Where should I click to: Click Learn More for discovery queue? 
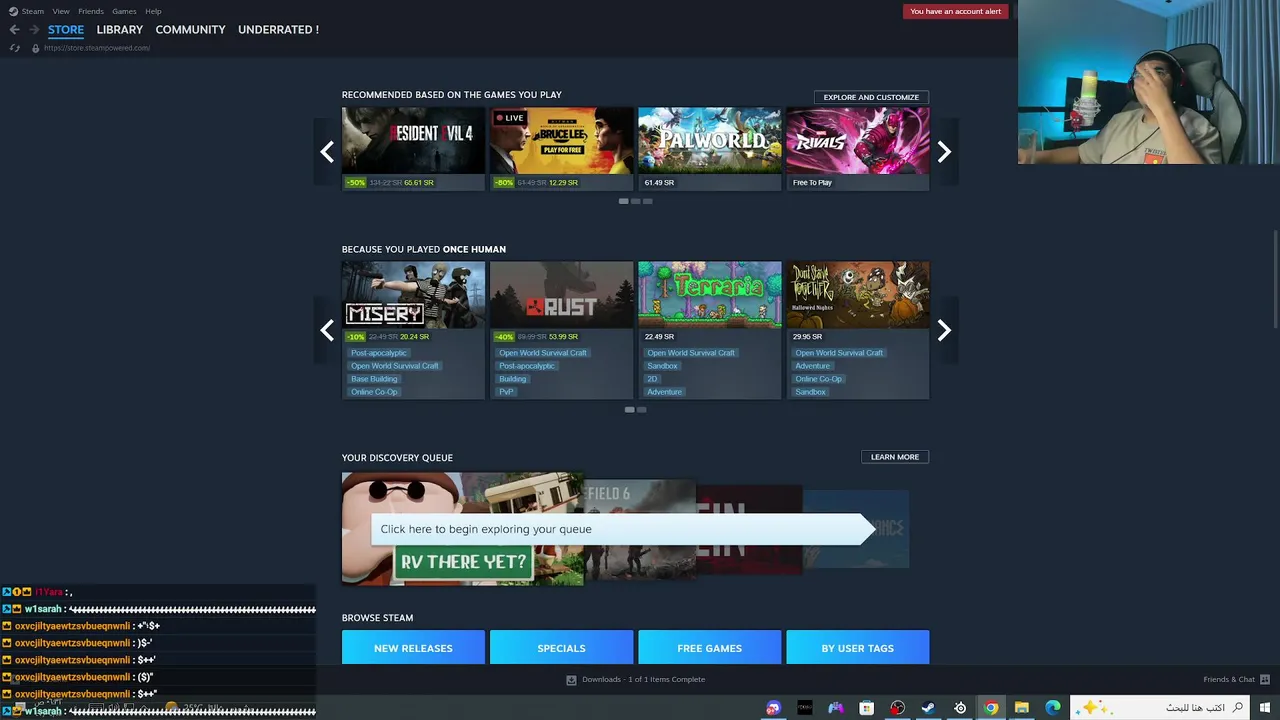pyautogui.click(x=894, y=457)
